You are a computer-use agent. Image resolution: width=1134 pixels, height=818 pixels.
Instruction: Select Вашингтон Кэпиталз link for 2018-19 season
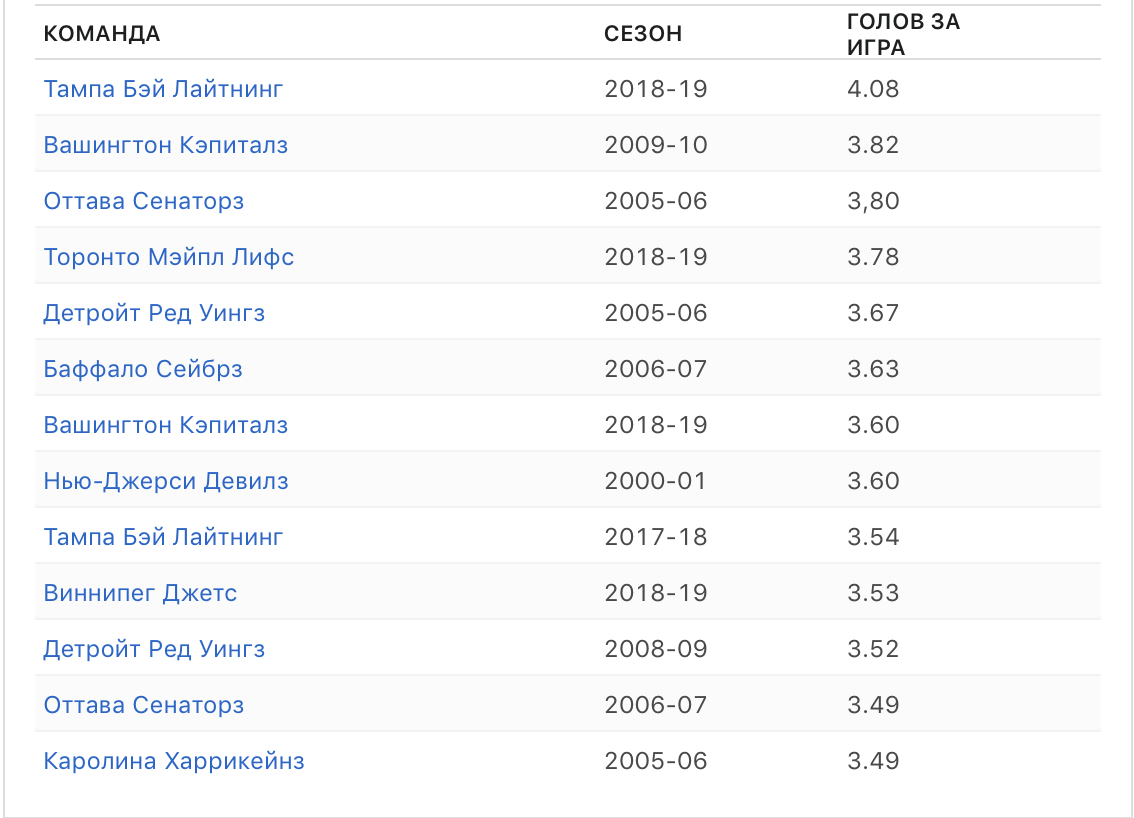click(x=165, y=425)
